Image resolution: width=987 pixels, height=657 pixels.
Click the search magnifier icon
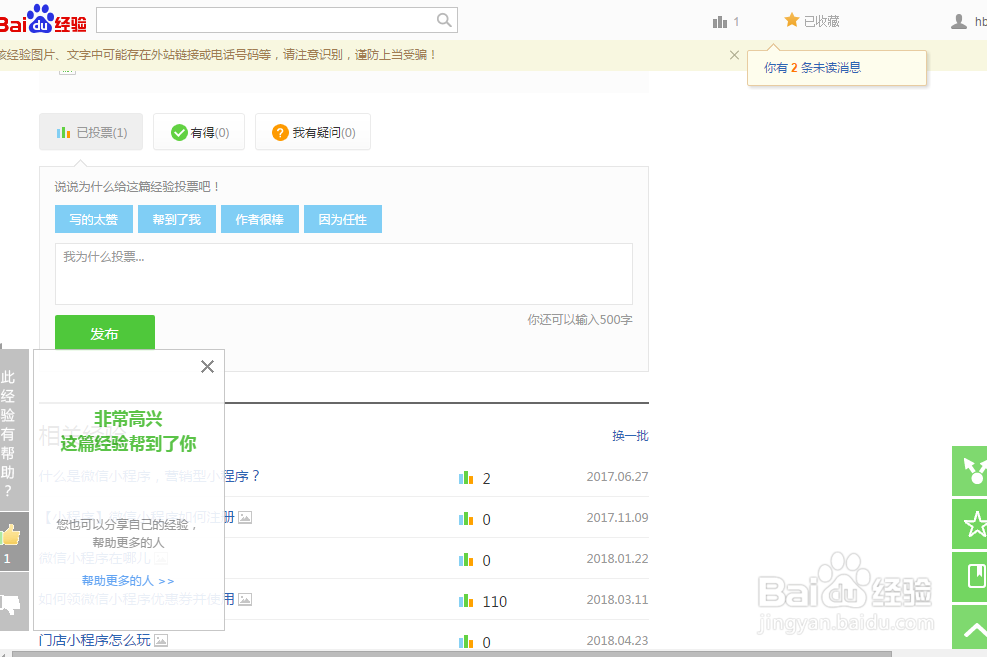pos(444,20)
